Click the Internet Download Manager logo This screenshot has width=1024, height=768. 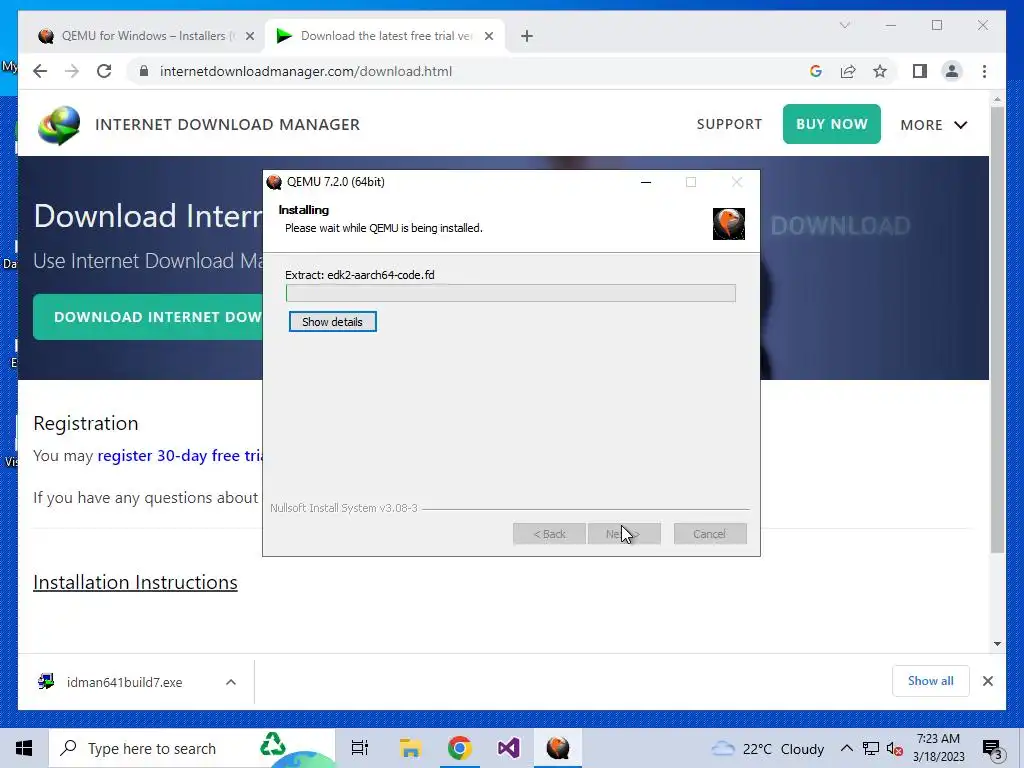point(59,125)
